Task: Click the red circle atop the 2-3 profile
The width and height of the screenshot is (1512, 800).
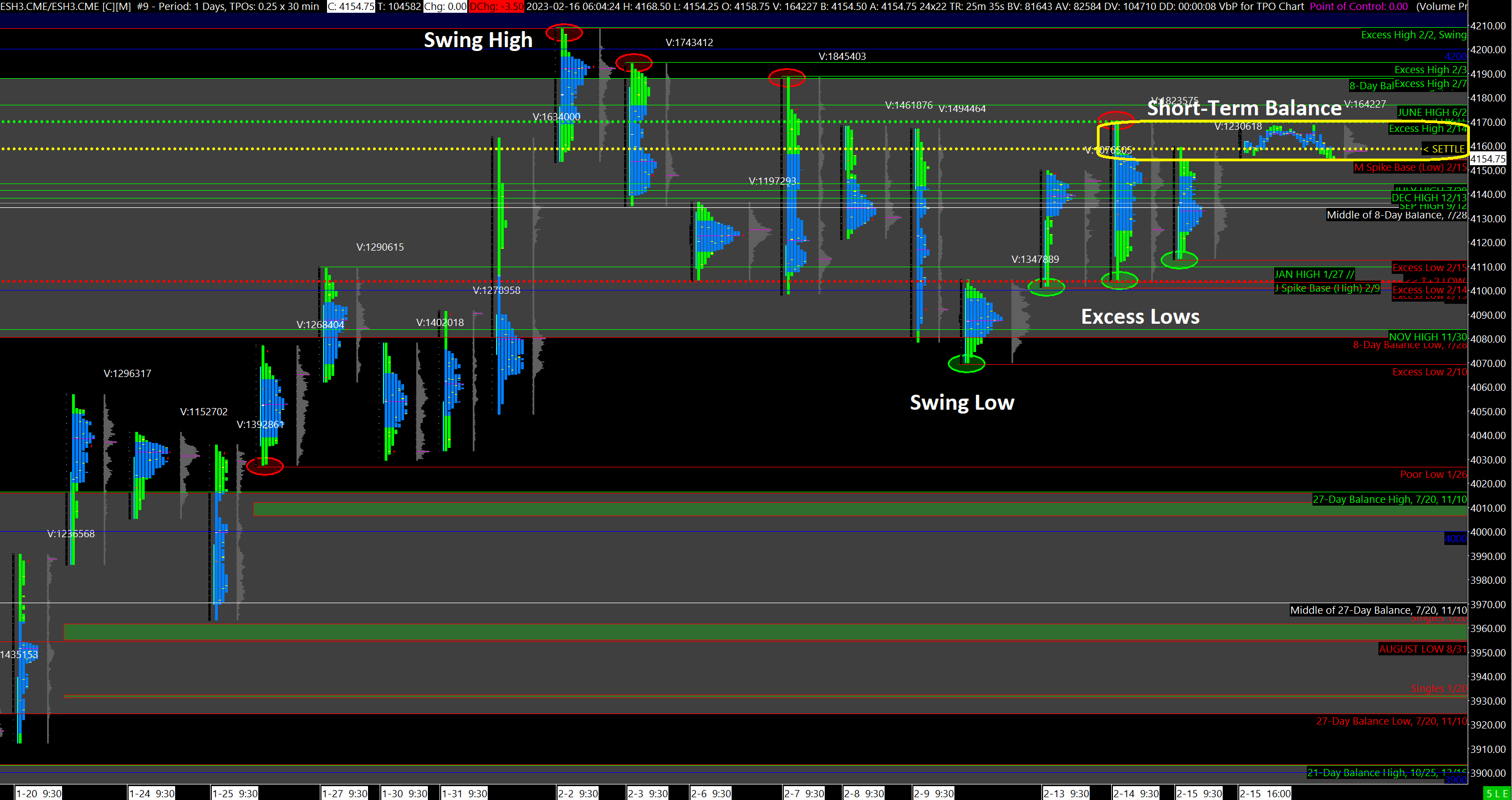Action: (634, 62)
